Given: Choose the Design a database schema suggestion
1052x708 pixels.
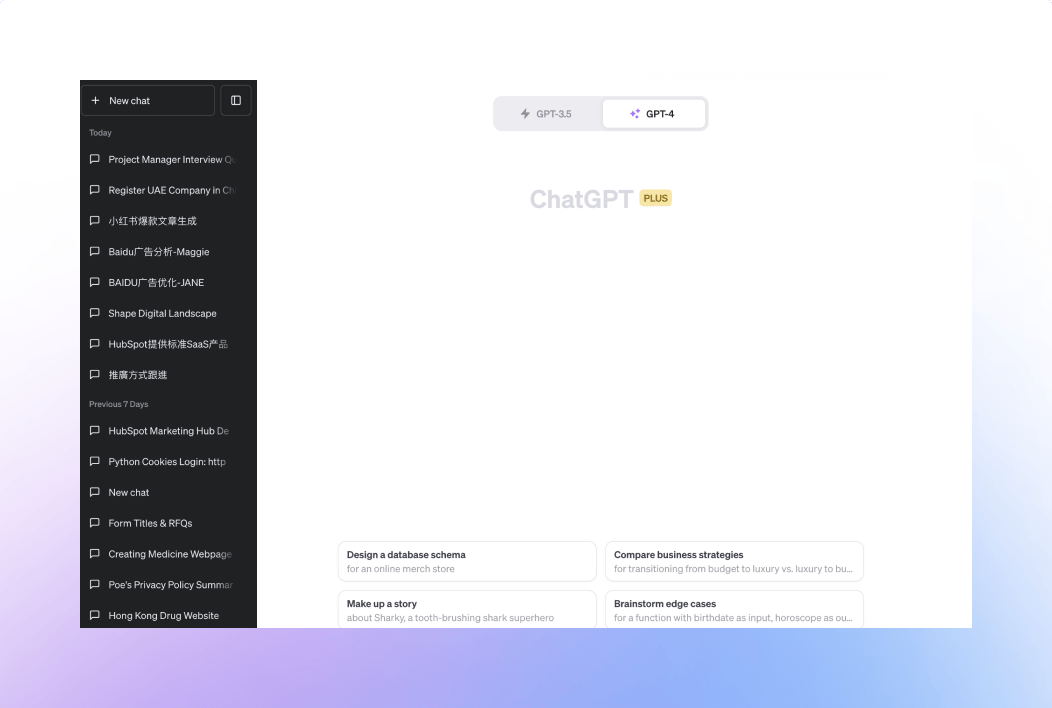Looking at the screenshot, I should [467, 562].
